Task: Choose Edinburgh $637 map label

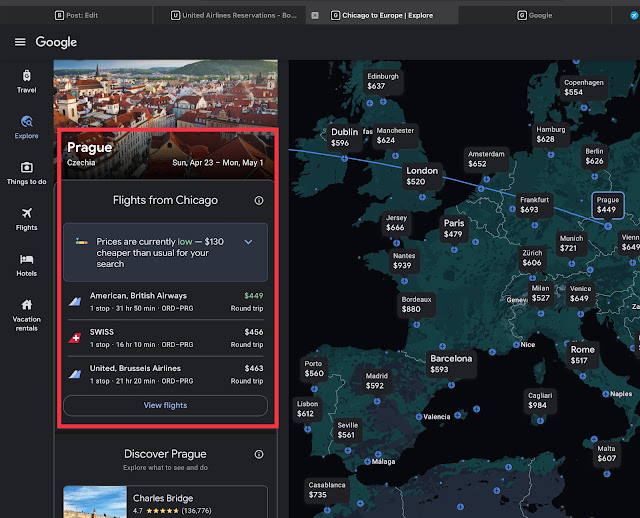Action: pos(382,81)
